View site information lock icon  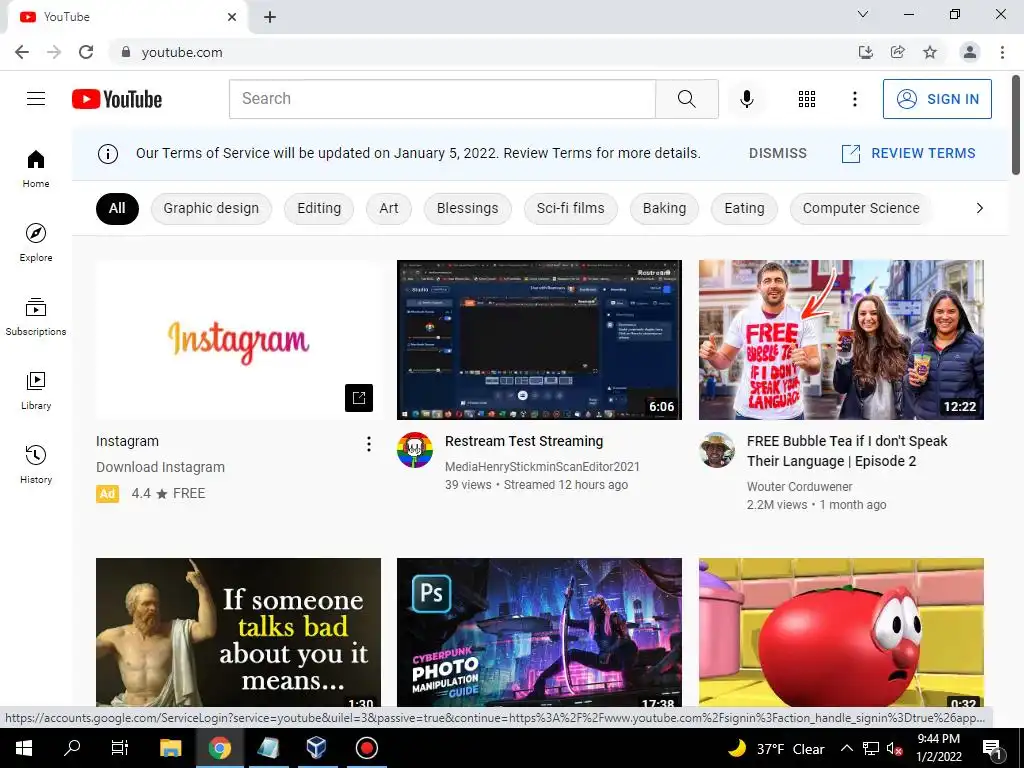coord(126,52)
